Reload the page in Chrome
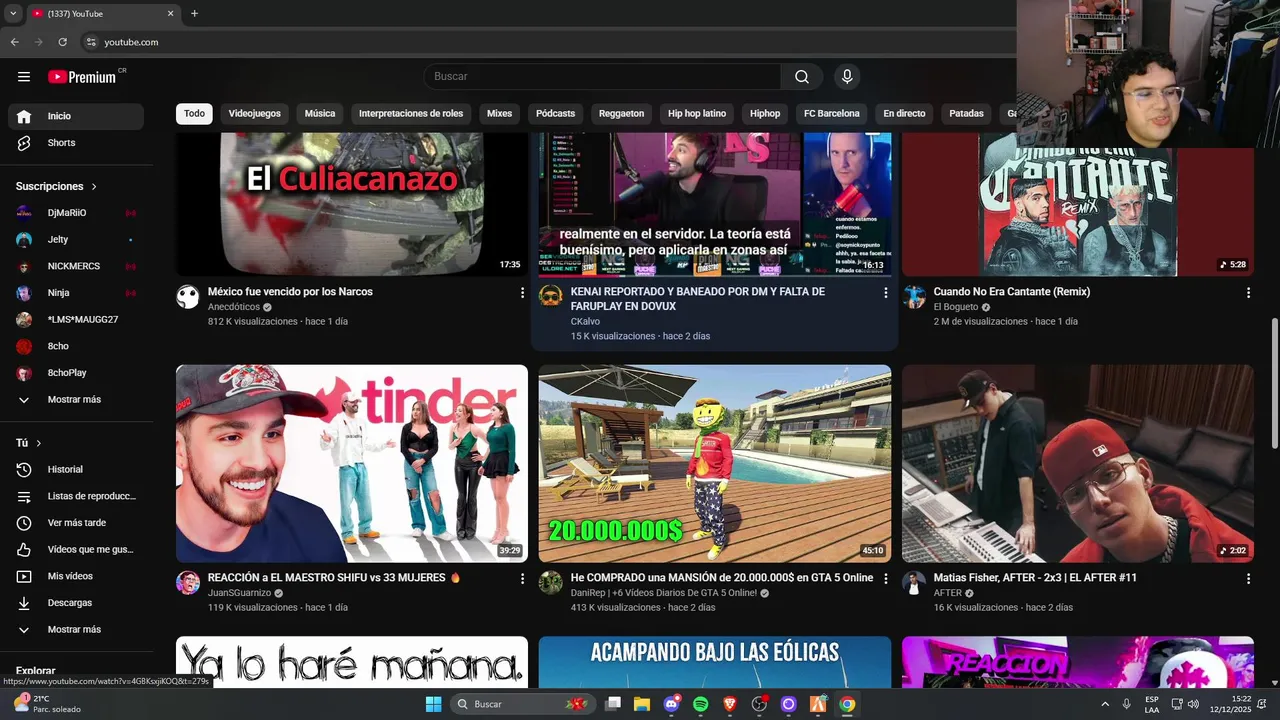 pyautogui.click(x=62, y=42)
